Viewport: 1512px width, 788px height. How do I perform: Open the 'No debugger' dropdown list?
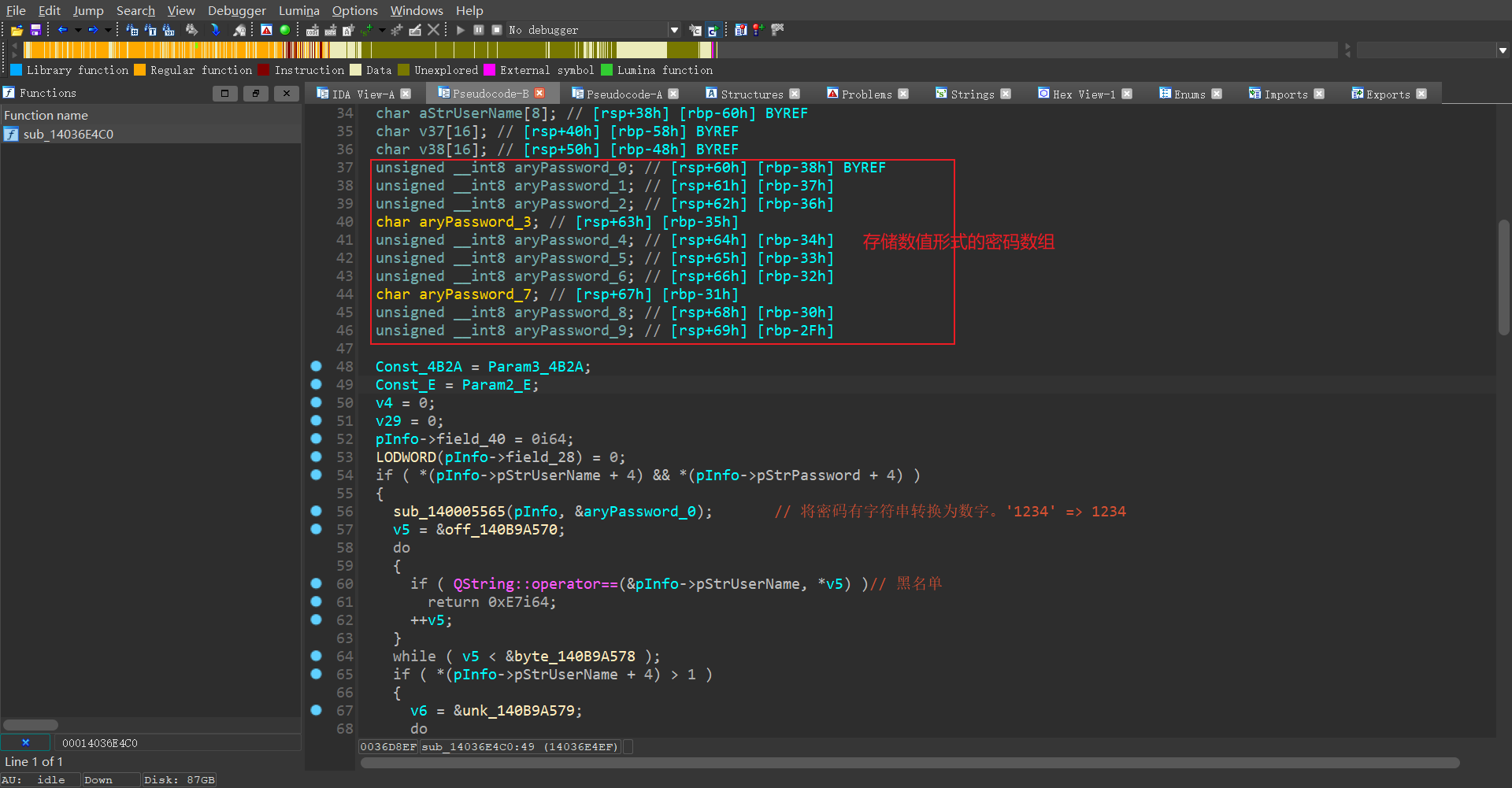674,30
